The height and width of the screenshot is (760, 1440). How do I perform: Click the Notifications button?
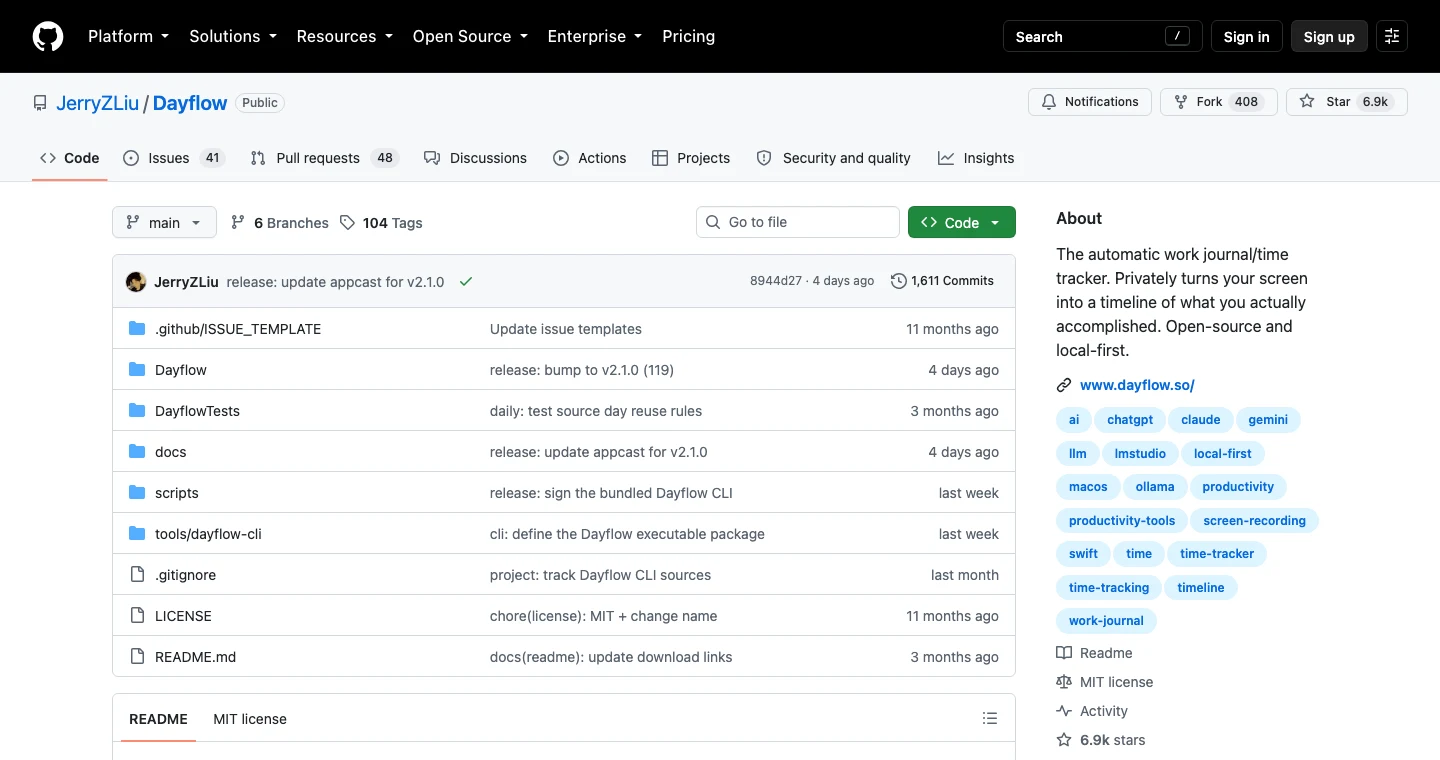(1090, 102)
